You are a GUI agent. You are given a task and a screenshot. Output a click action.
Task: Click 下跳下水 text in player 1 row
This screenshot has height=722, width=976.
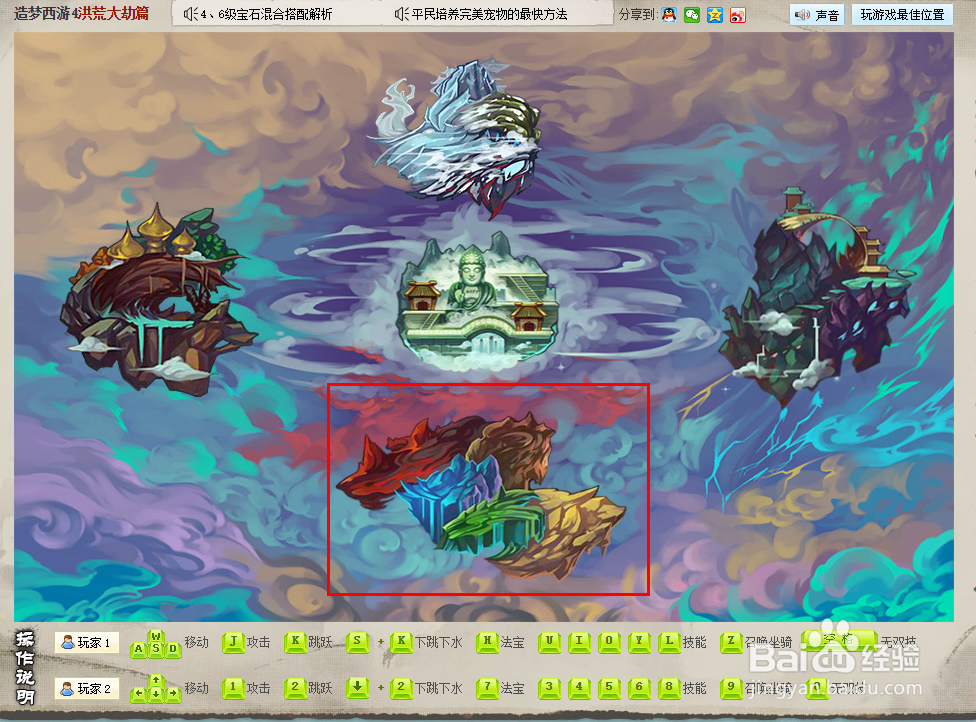(439, 642)
